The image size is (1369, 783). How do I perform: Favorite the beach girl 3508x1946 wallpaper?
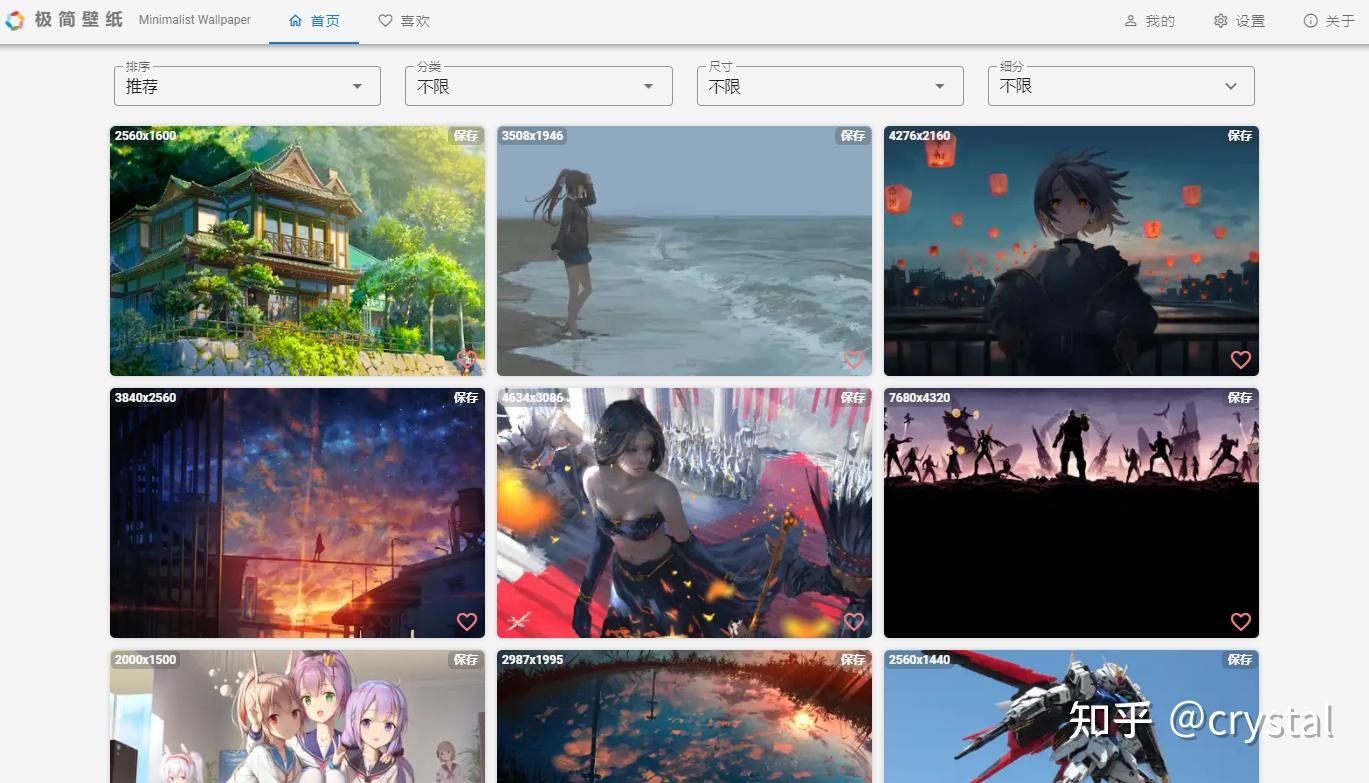(853, 359)
